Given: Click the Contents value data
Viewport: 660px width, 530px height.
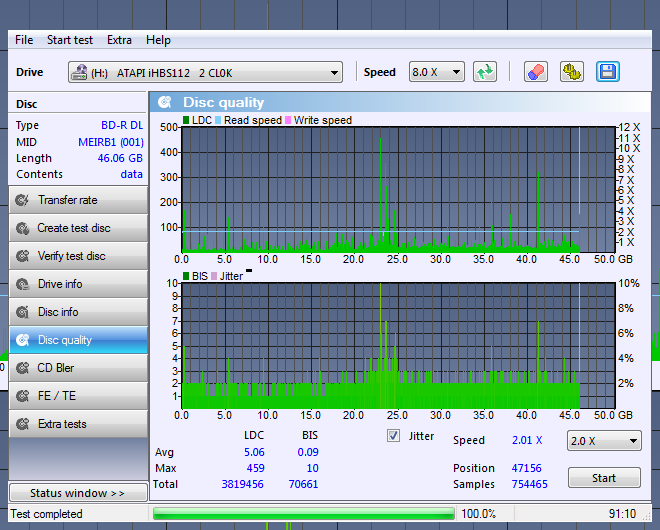Looking at the screenshot, I should (132, 174).
